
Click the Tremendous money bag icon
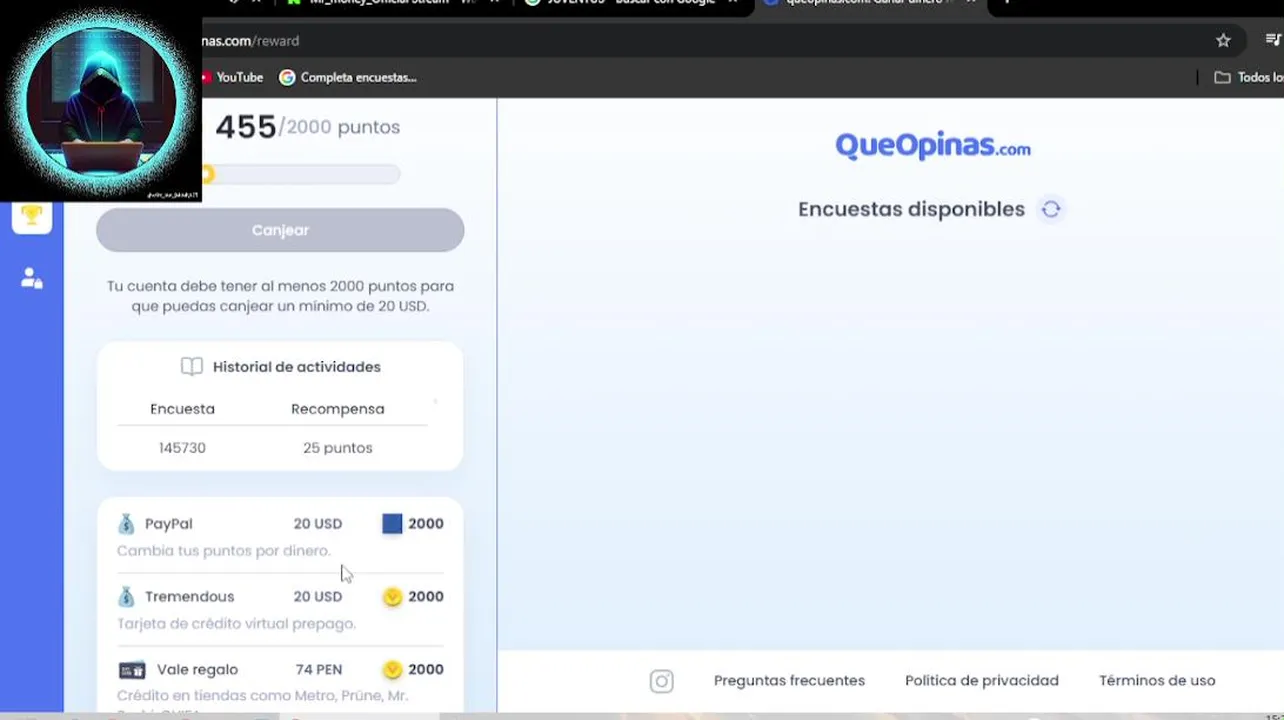(x=126, y=597)
